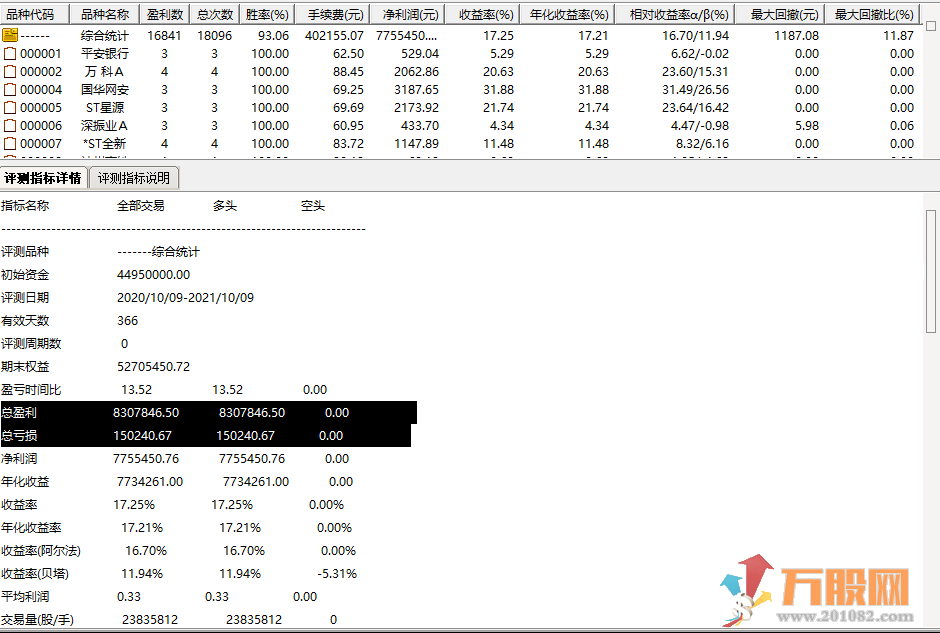Select the *ST全新 stock name
This screenshot has height=633, width=940.
[x=104, y=144]
